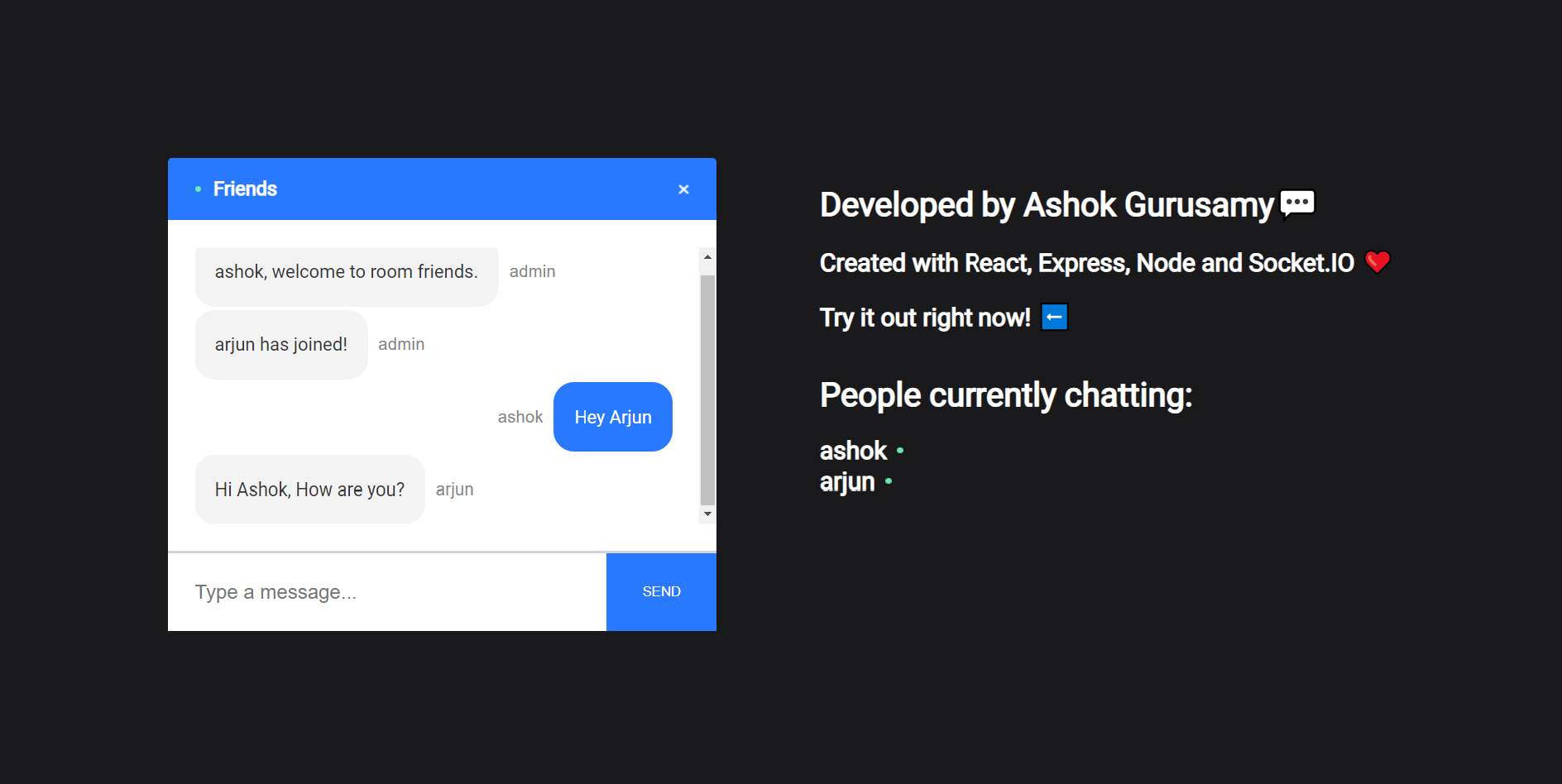Viewport: 1562px width, 784px height.
Task: Click scrollbar up arrow in chat messages
Action: [x=707, y=257]
